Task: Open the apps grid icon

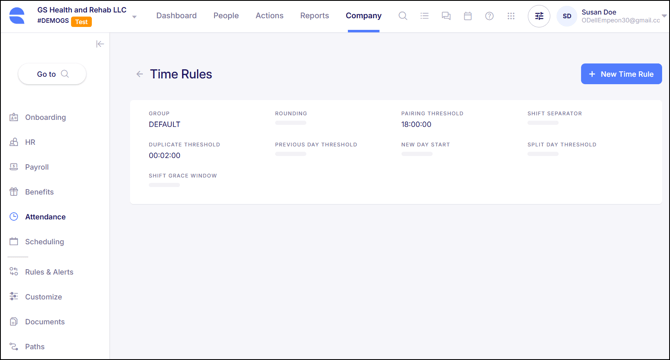Action: (x=511, y=16)
